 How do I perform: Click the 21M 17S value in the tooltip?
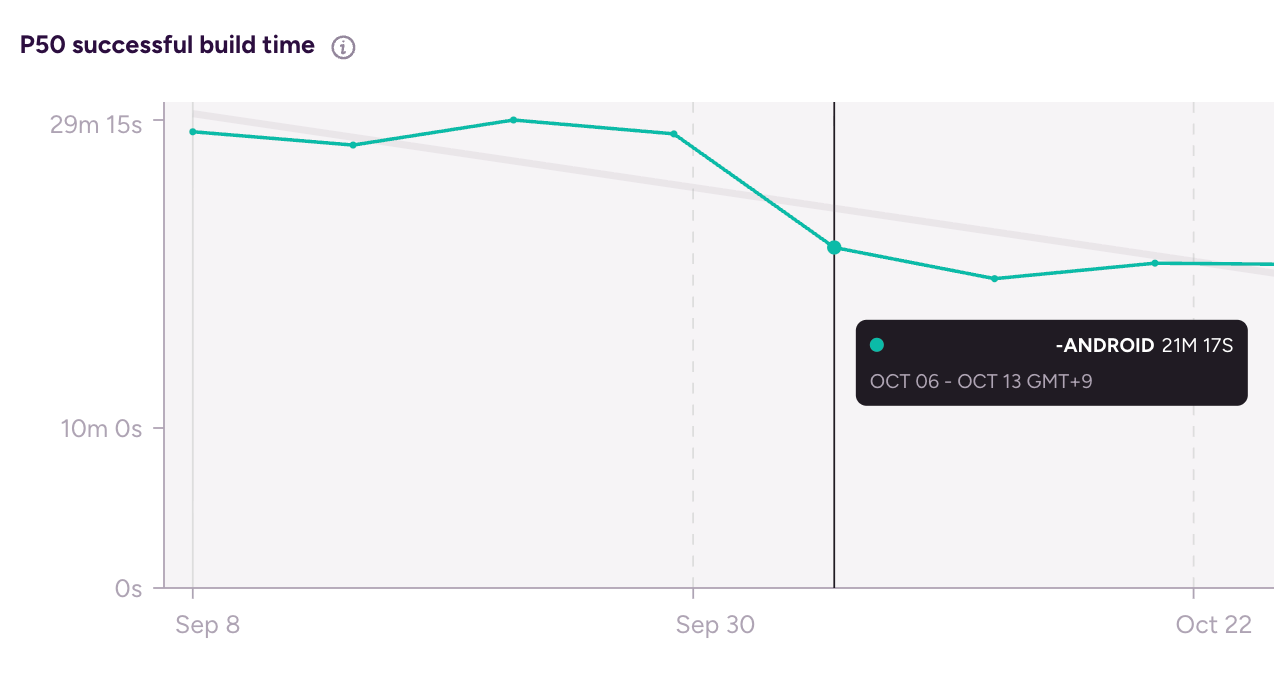click(x=1197, y=346)
